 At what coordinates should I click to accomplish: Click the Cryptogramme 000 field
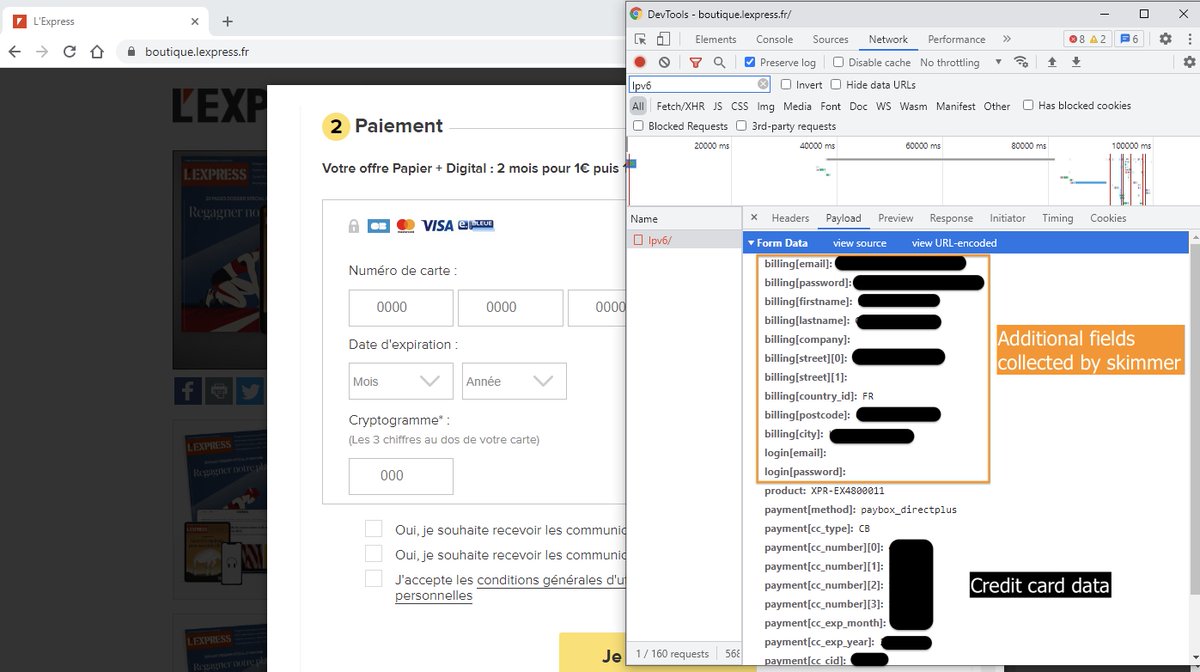point(401,476)
